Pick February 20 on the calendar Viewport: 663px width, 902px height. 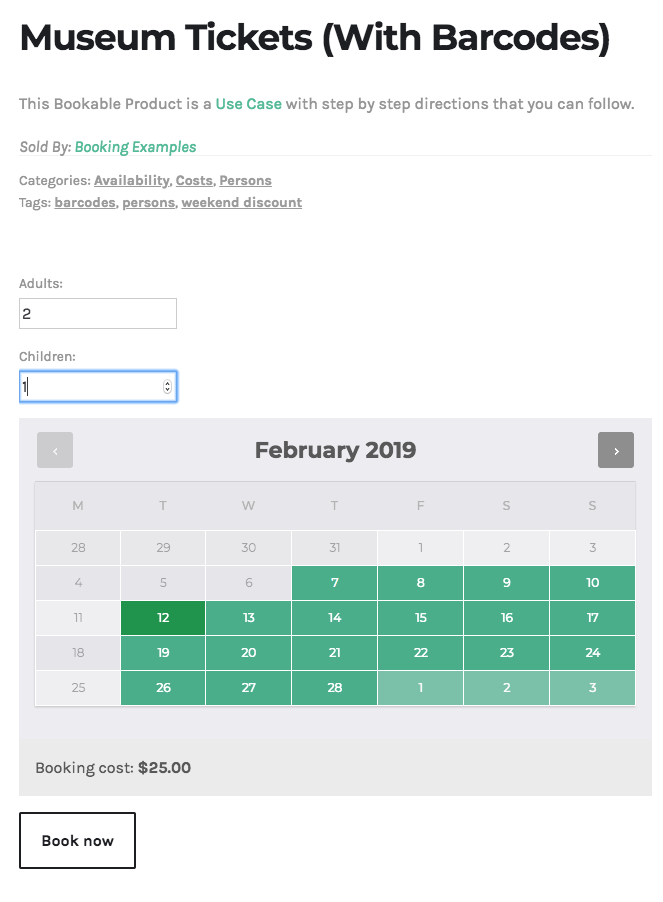click(249, 653)
